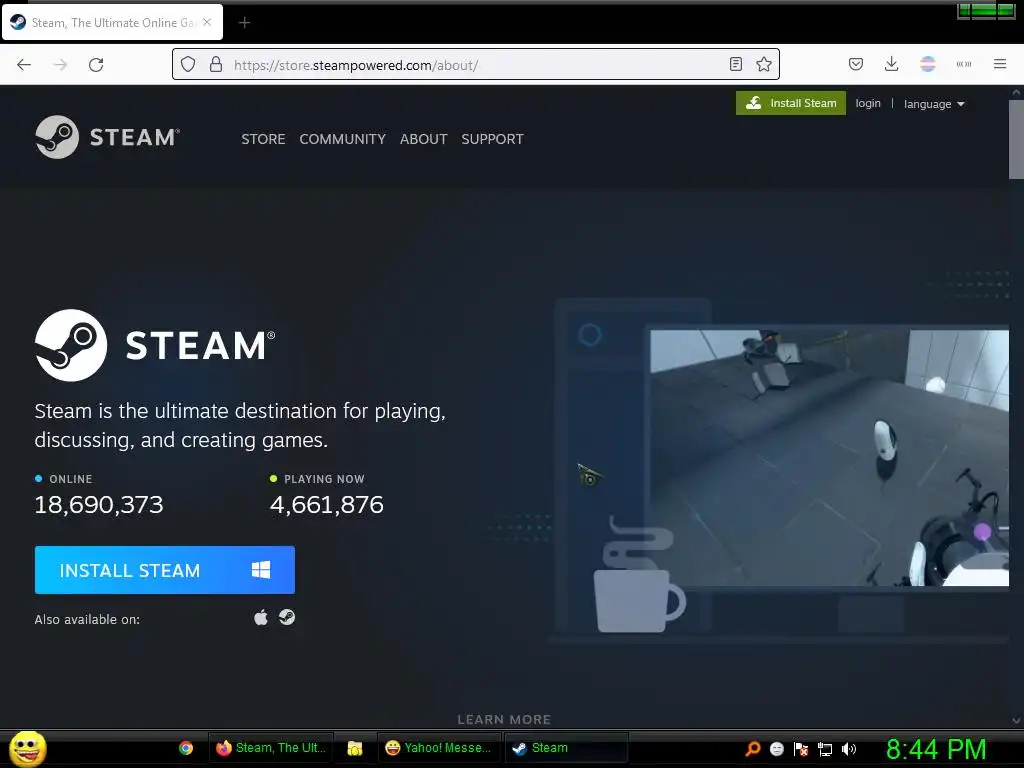Open the Pocket save icon

[856, 64]
